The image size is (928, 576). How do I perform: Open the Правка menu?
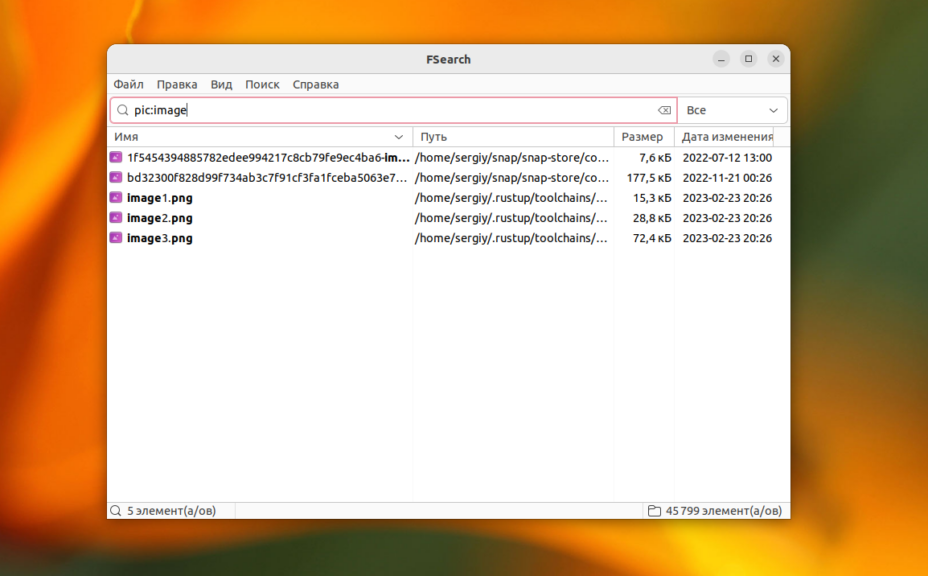[177, 85]
